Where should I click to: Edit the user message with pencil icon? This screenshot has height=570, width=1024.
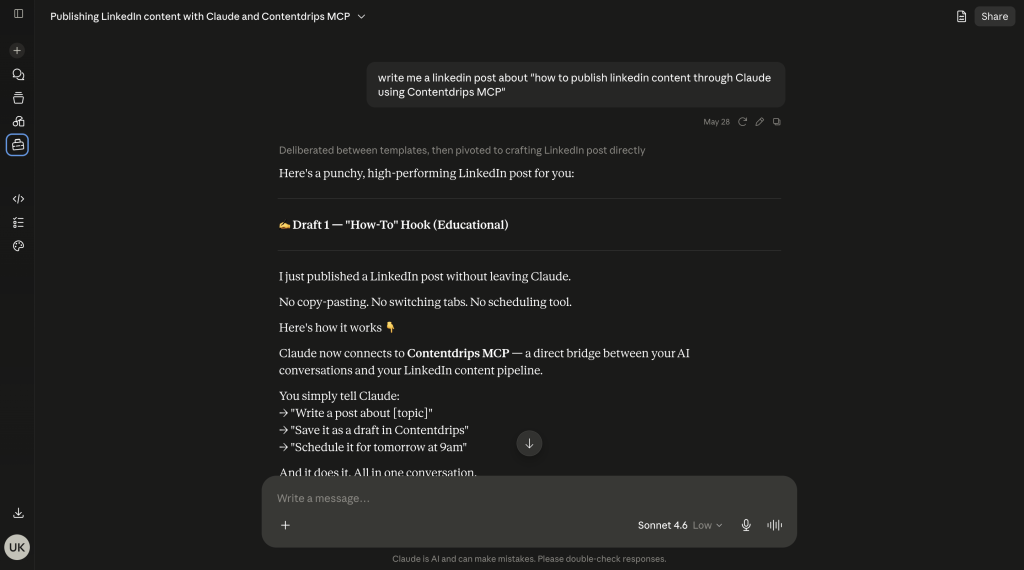pos(760,121)
